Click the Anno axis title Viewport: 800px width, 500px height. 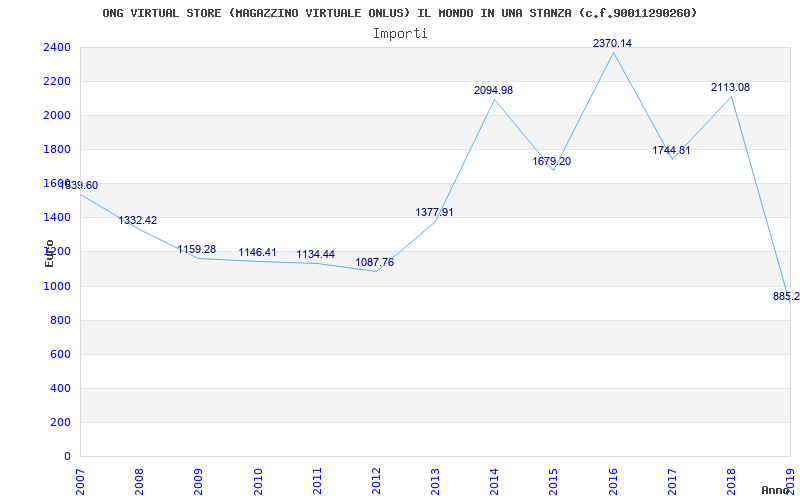click(x=776, y=490)
